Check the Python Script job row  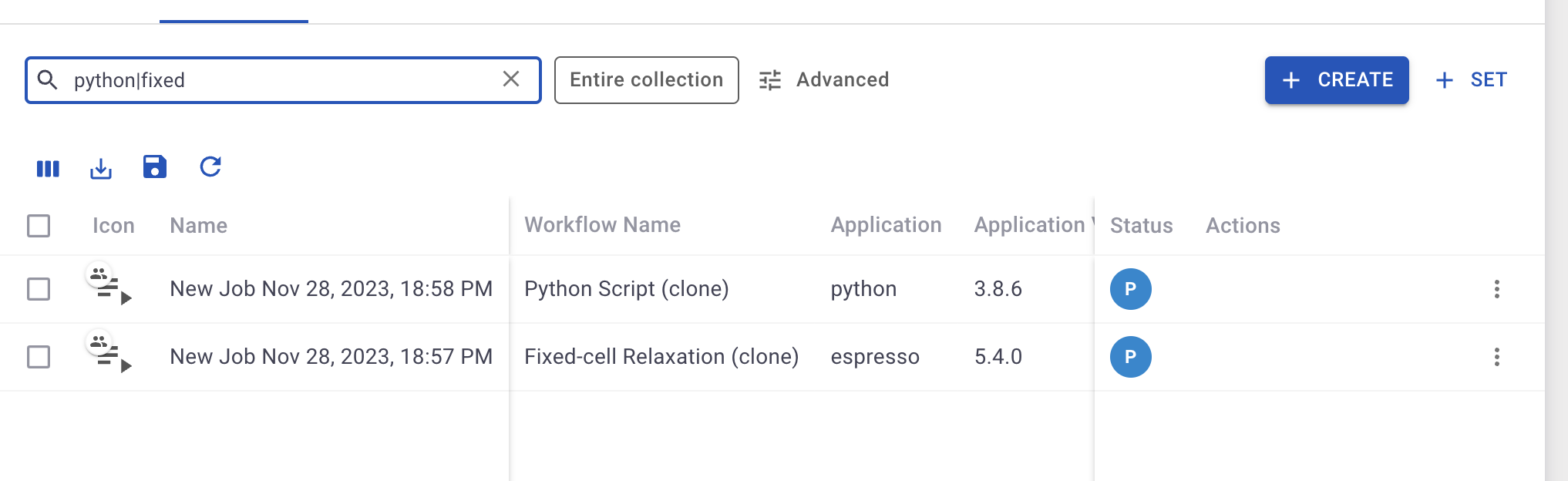click(x=39, y=289)
